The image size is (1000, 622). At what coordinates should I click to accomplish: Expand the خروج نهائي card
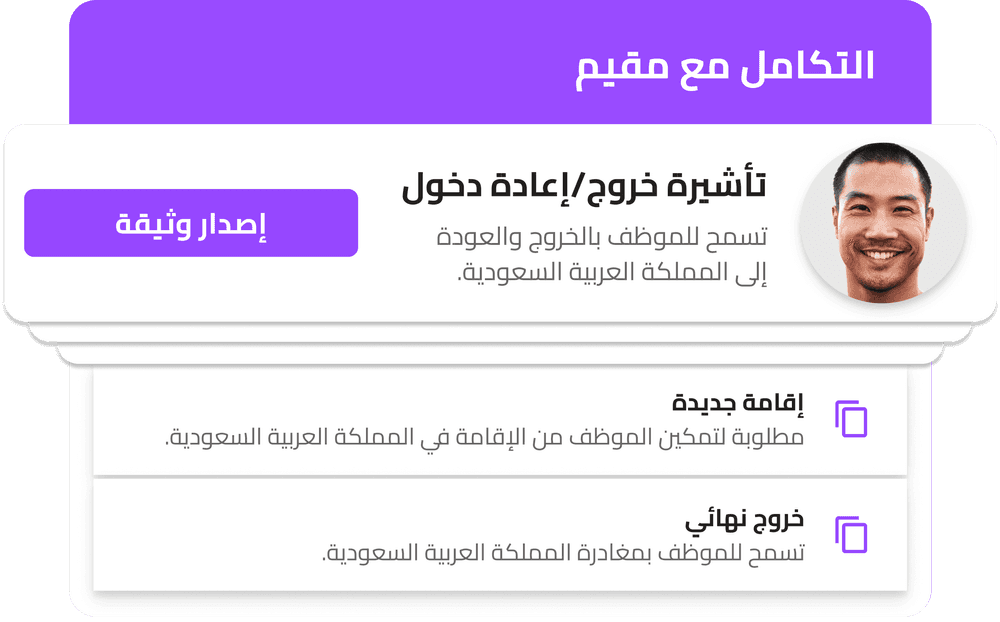(500, 533)
